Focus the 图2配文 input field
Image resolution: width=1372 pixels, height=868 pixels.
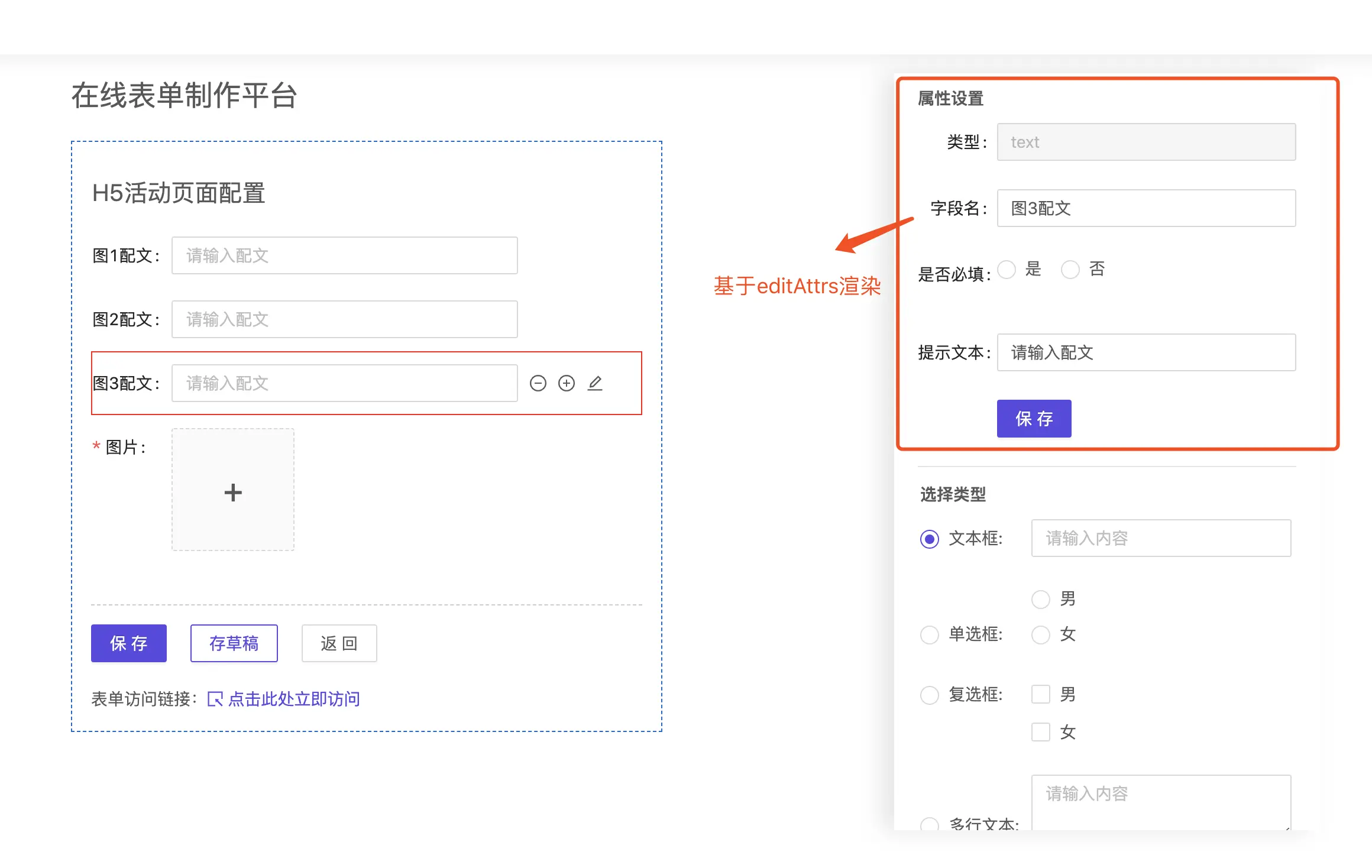[345, 319]
